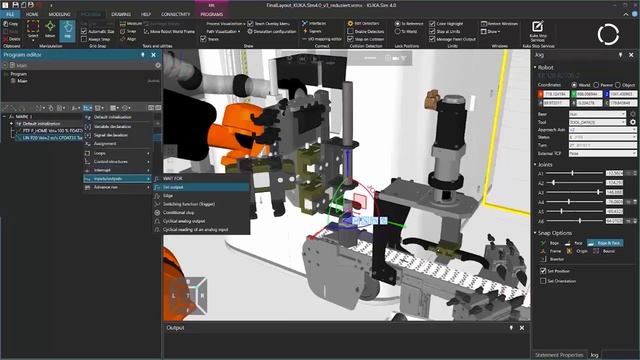This screenshot has width=640, height=360.
Task: Enable the Disable Detectors checkbox
Action: point(350,31)
